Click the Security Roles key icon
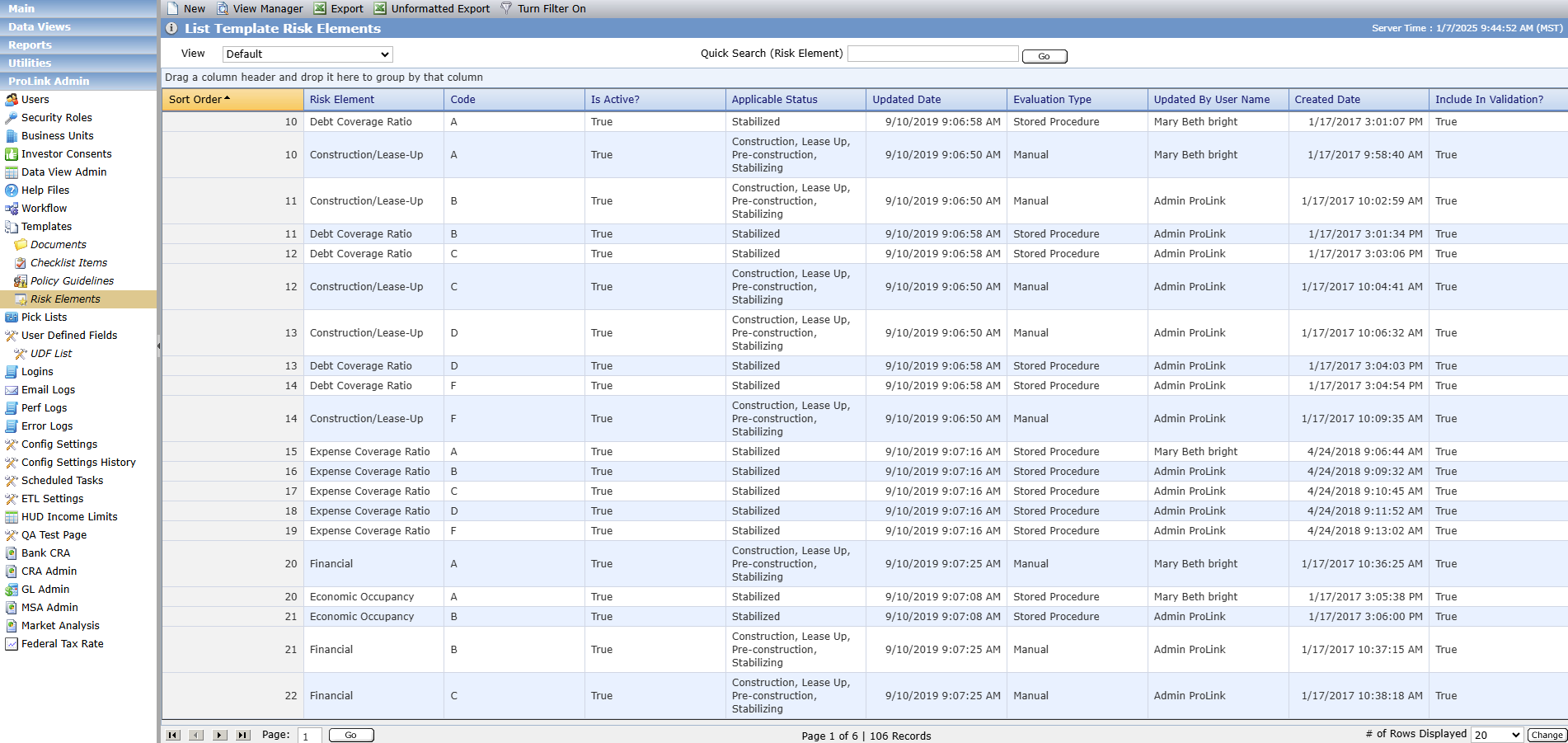 pos(12,118)
